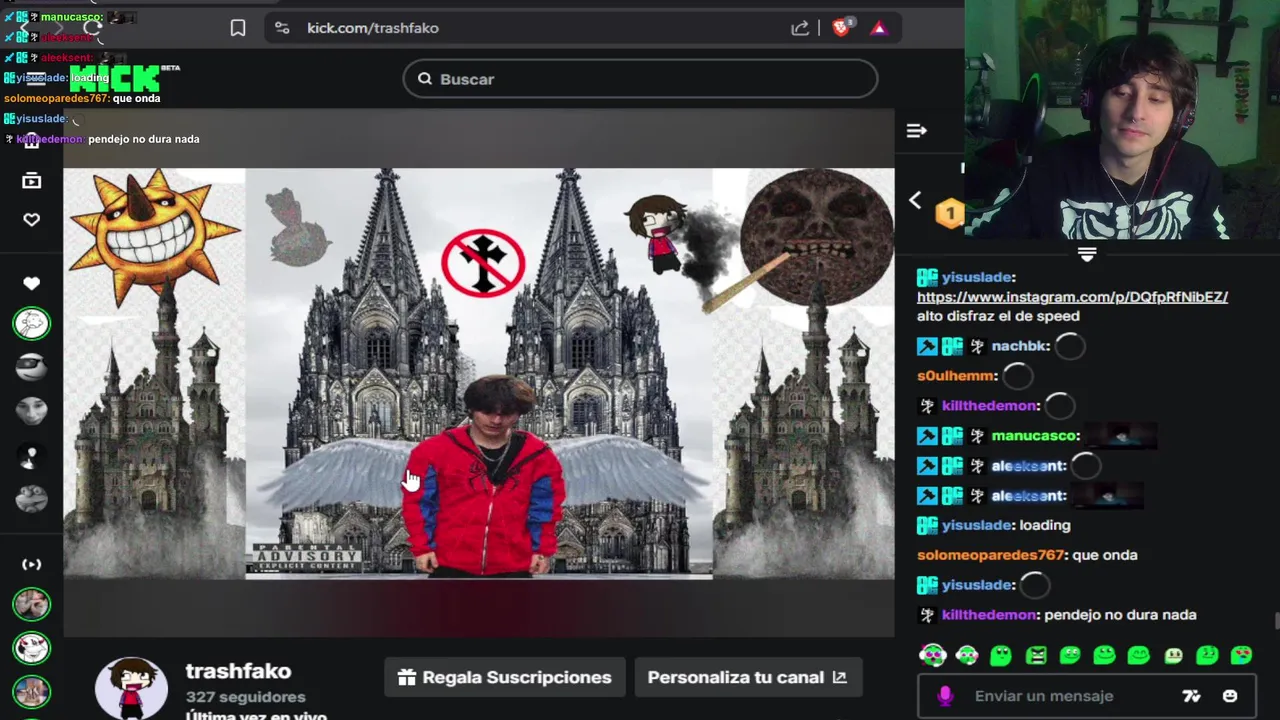Viewport: 1280px width, 720px height.
Task: Open the 7TV emote icon
Action: pyautogui.click(x=1191, y=696)
